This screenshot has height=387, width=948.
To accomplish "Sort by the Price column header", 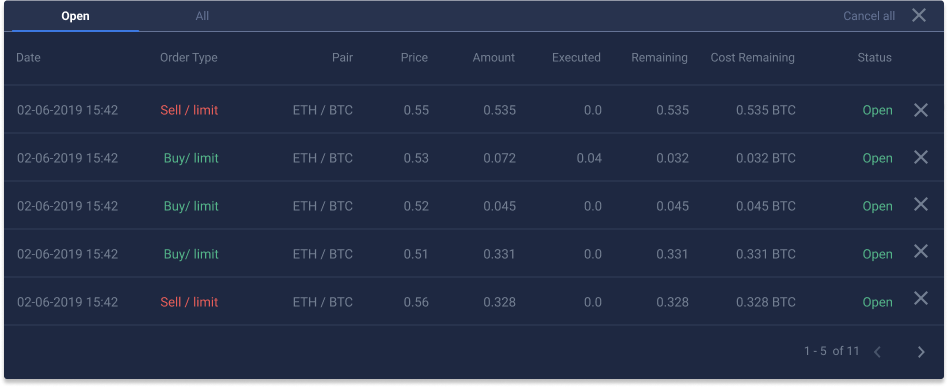I will [414, 58].
